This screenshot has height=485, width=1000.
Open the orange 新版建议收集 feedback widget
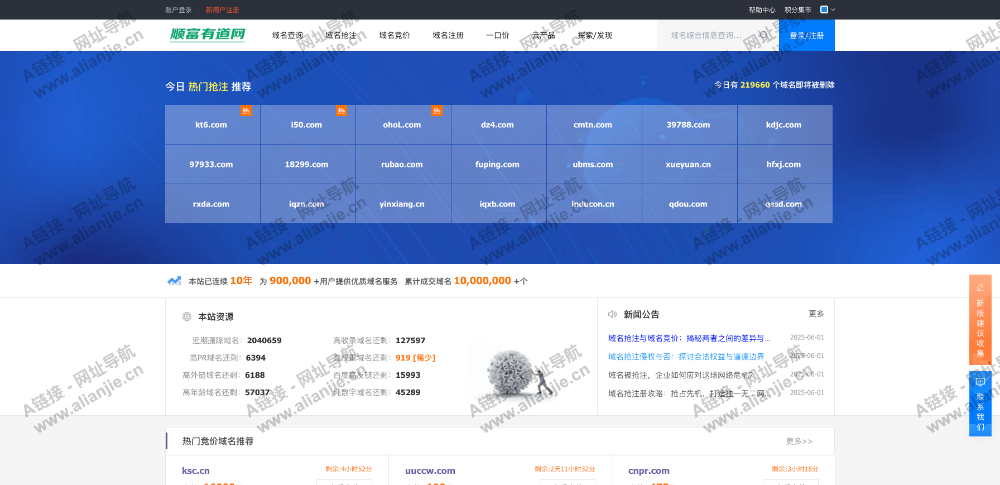click(980, 321)
